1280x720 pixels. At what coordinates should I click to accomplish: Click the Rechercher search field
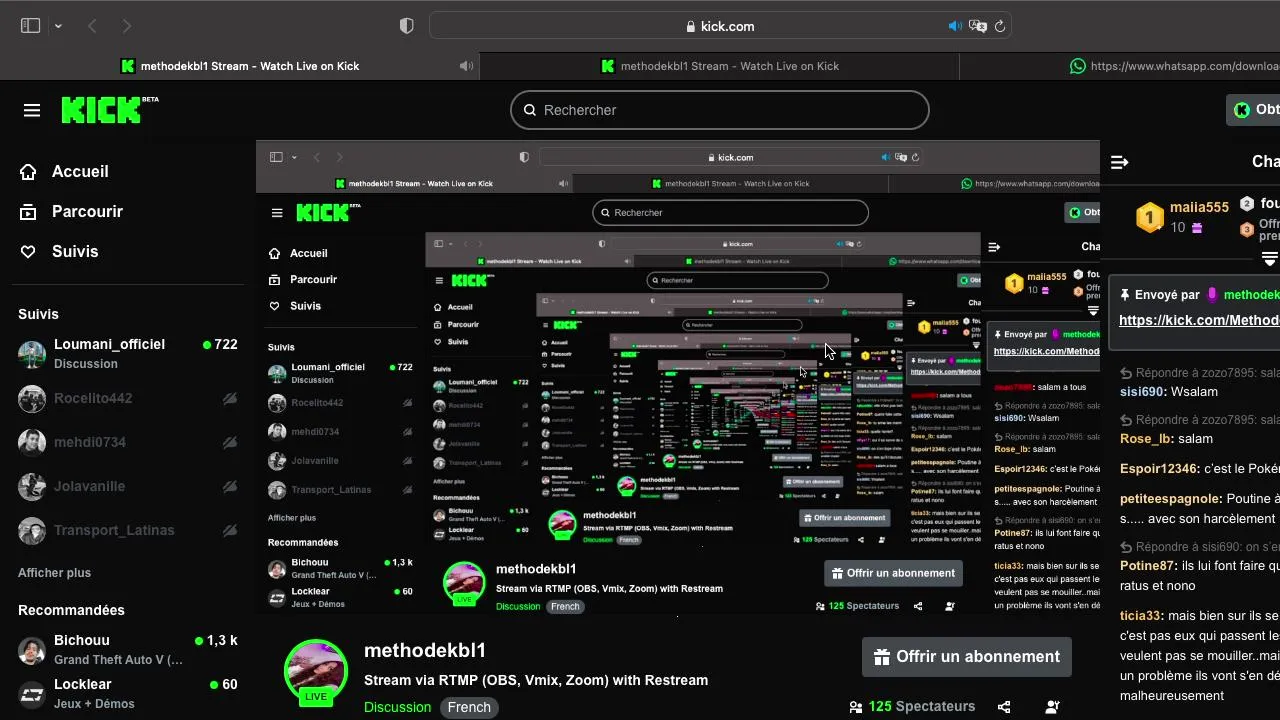point(720,110)
